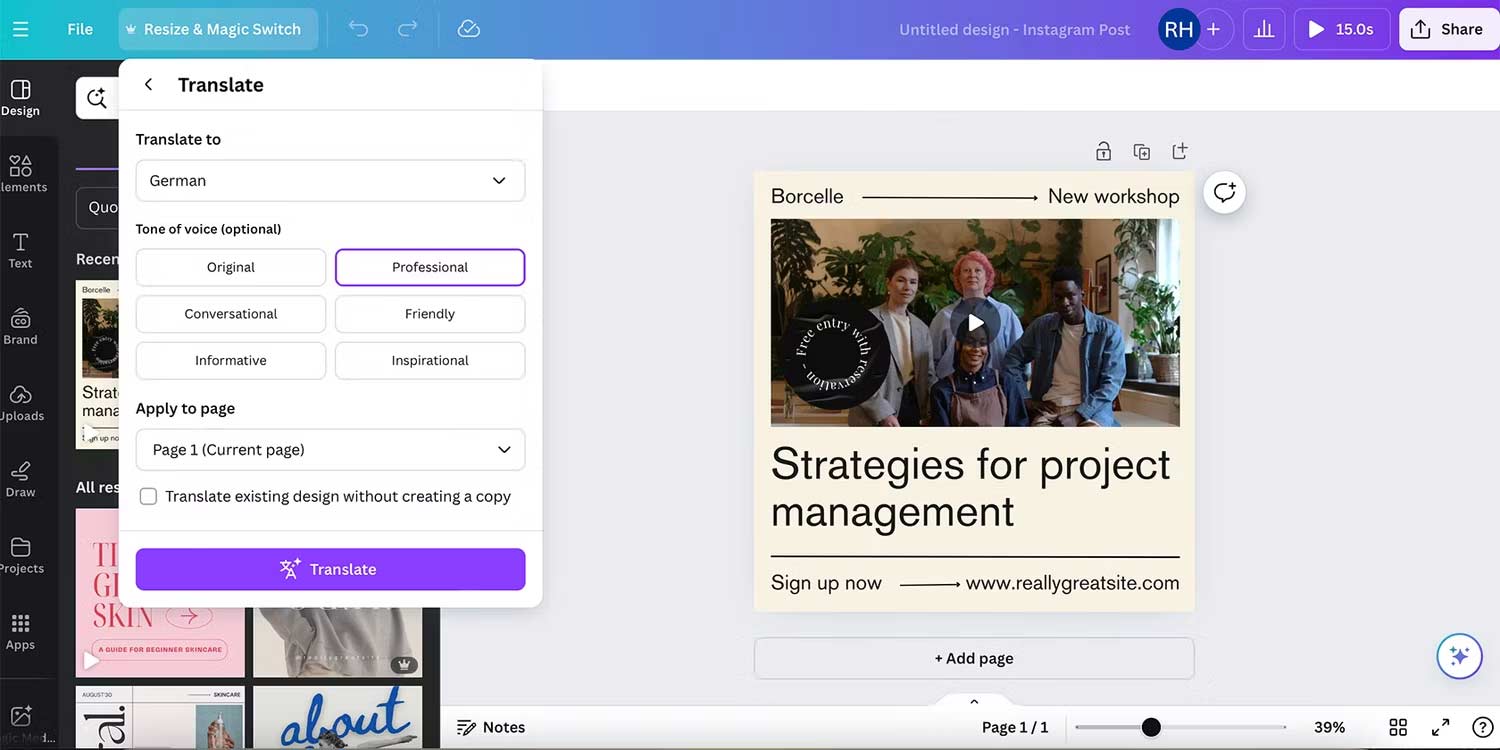Enable translate existing design without copy

click(148, 496)
